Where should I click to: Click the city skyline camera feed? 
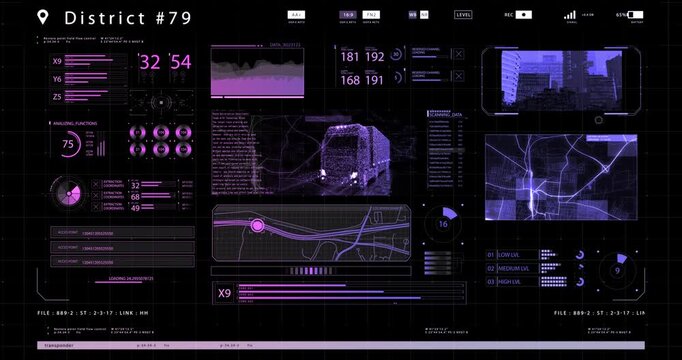(x=561, y=81)
